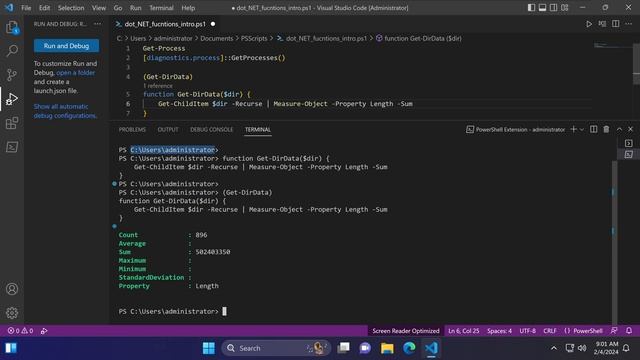Open terminal launch profile dropdown arrow
Viewport: 640px width, 360px height.
(x=582, y=129)
